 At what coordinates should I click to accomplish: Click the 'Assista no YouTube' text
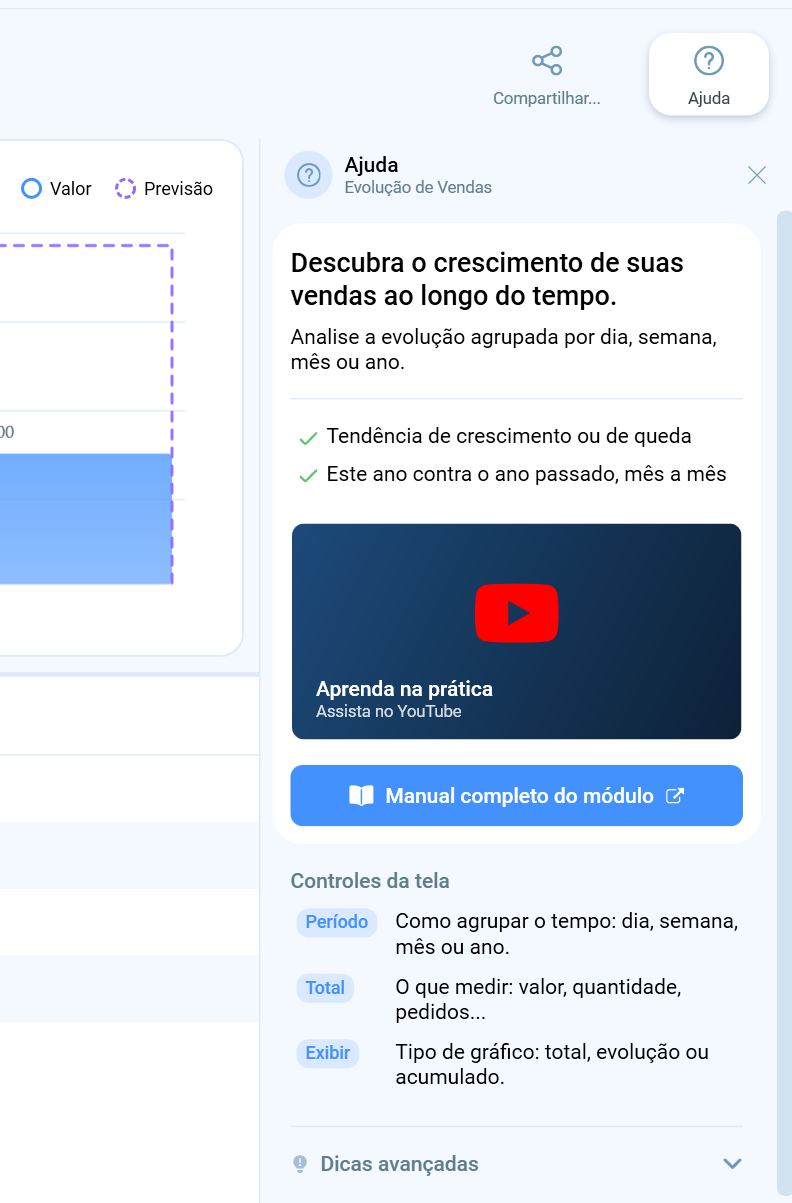tap(389, 712)
